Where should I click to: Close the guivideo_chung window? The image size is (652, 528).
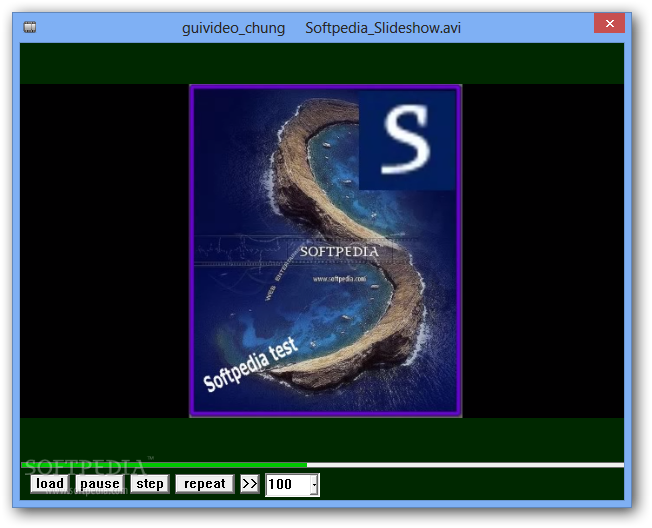[609, 23]
